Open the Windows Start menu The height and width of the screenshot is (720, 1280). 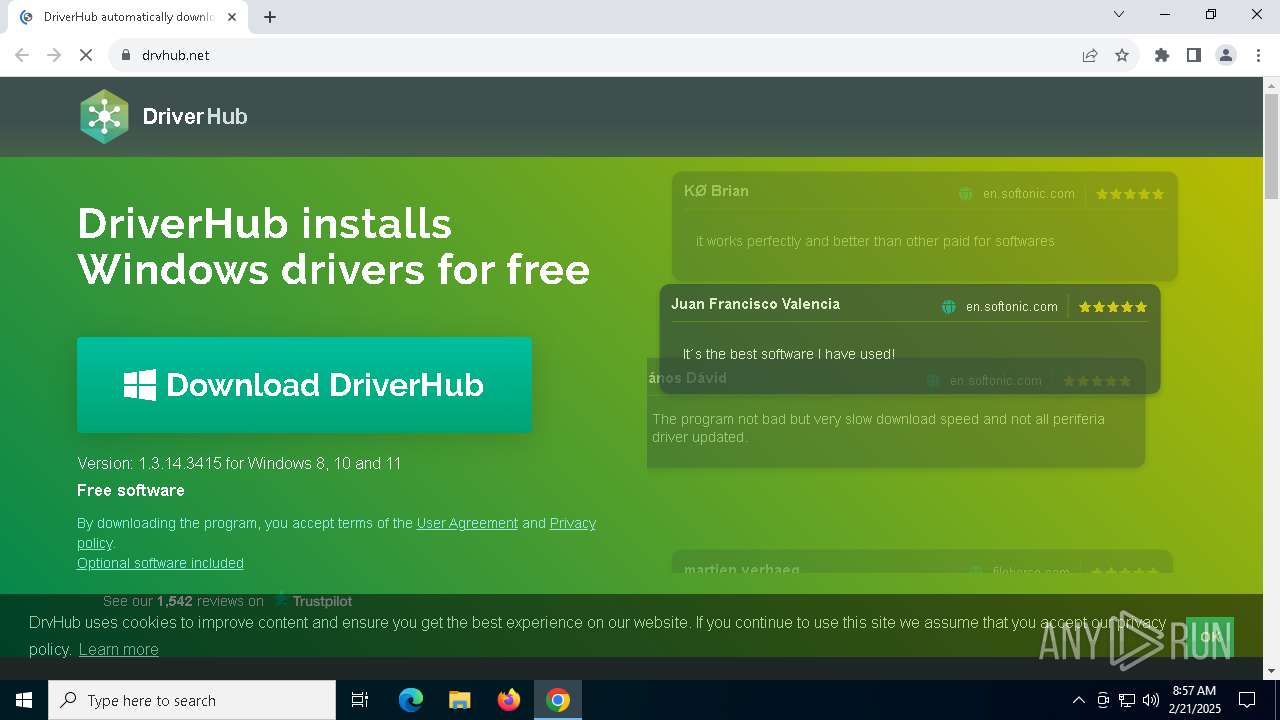24,700
